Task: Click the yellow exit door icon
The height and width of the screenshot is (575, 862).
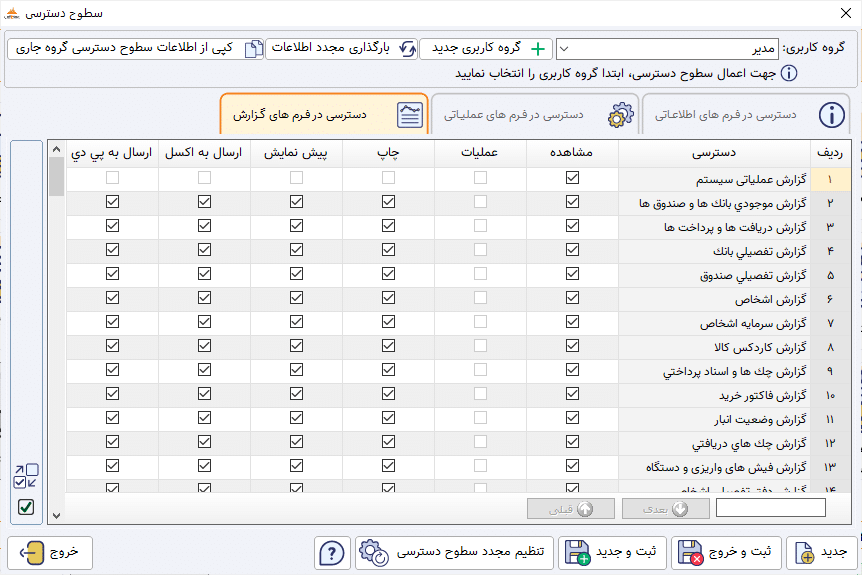Action: point(32,552)
